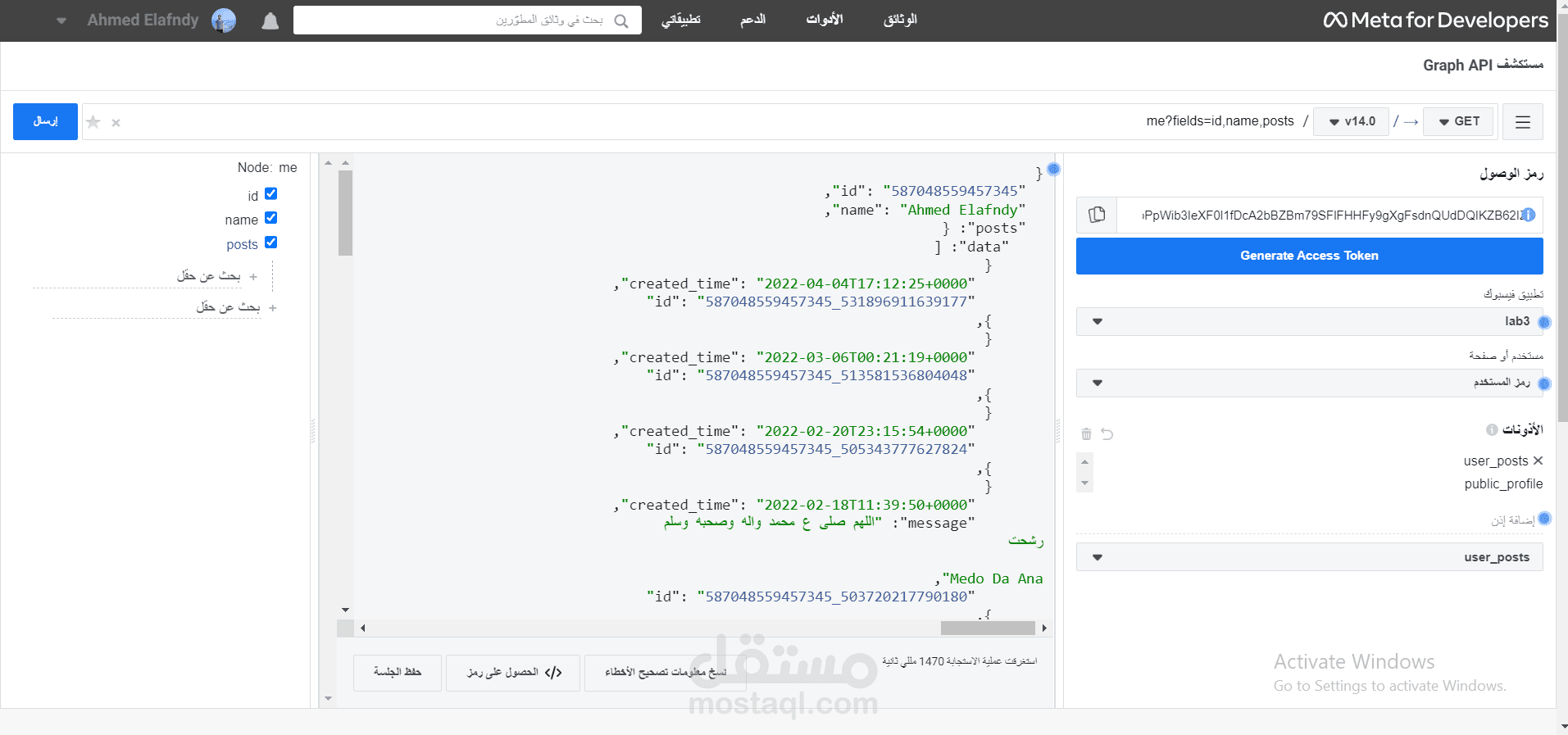Click the info icon beside الأذونات
The width and height of the screenshot is (1568, 735).
click(x=1492, y=429)
